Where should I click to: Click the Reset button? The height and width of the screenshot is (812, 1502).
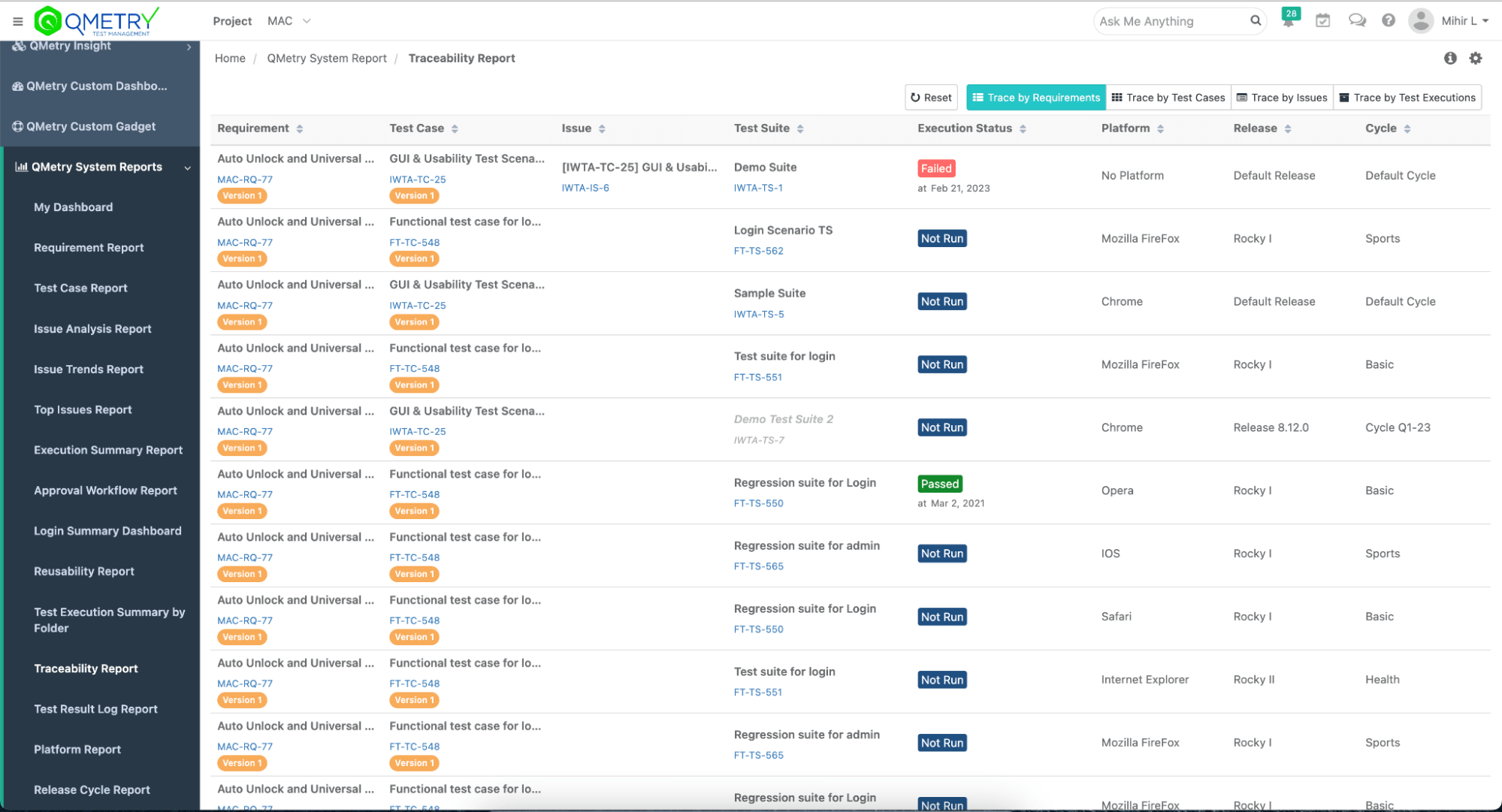[931, 97]
